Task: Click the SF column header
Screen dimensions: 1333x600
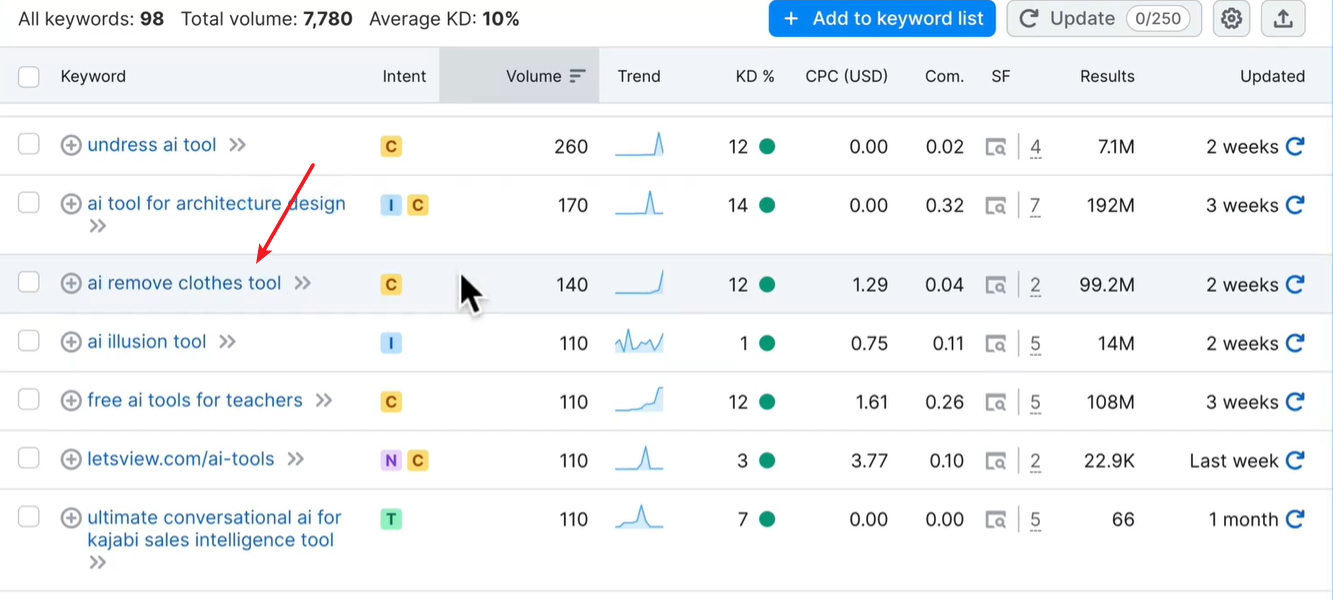Action: point(1001,76)
